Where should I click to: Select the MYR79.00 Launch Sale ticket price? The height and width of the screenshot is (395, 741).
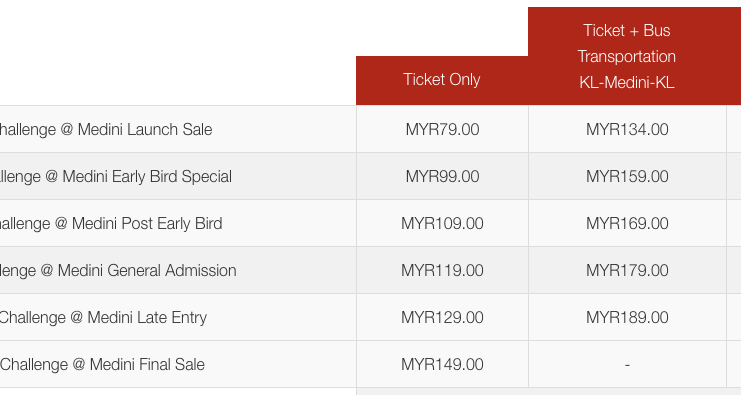click(442, 129)
